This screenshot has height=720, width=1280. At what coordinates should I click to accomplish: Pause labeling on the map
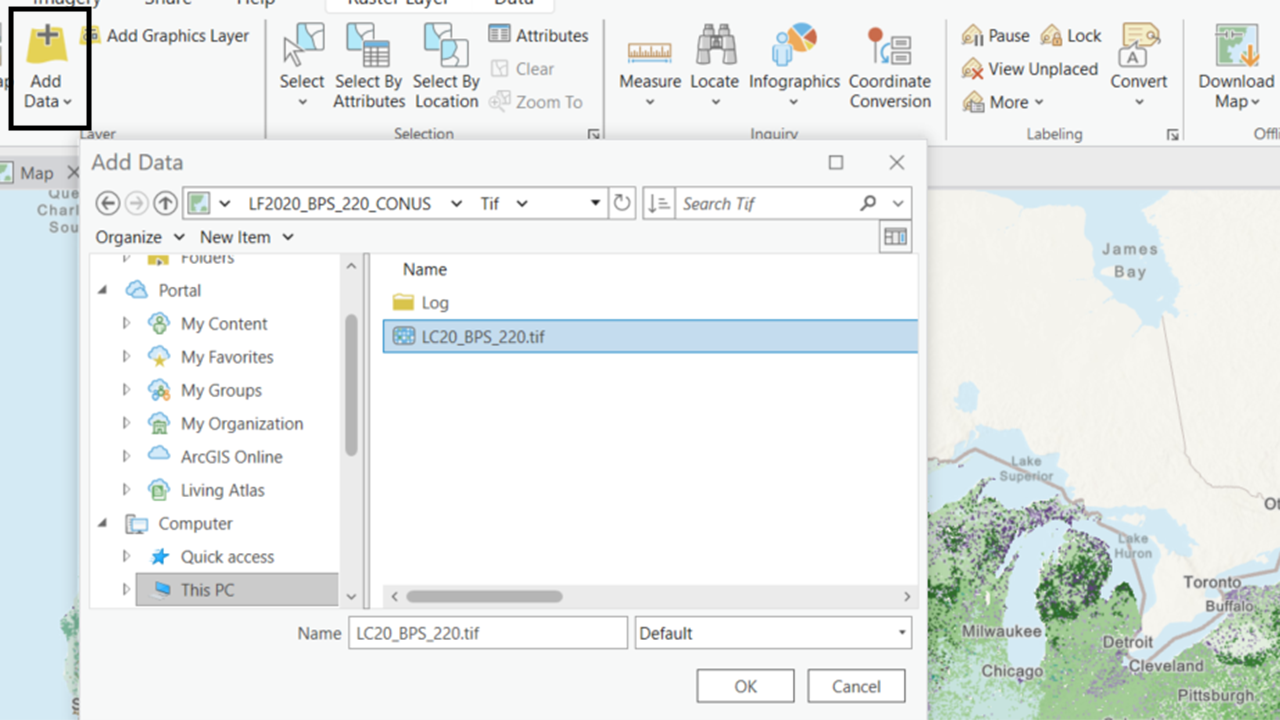(x=994, y=35)
